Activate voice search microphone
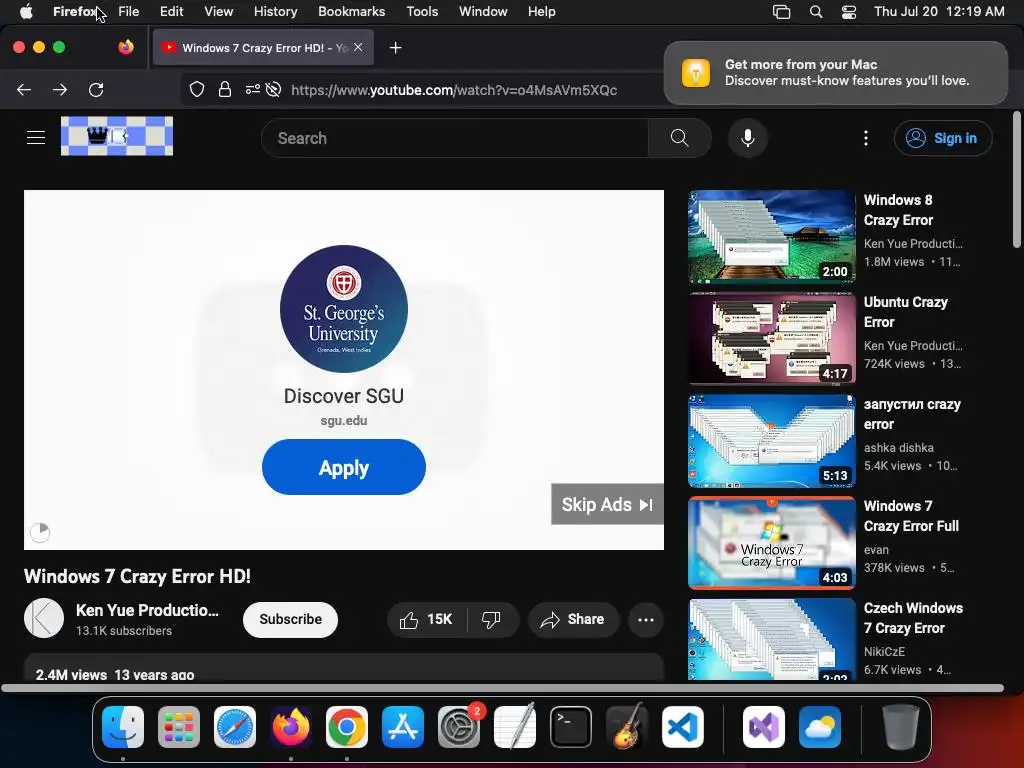 coord(748,138)
